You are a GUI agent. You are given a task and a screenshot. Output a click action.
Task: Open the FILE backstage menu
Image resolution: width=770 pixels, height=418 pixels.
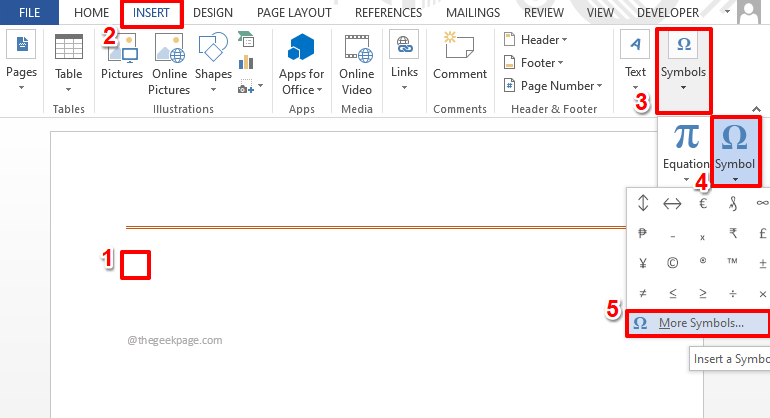[x=29, y=13]
